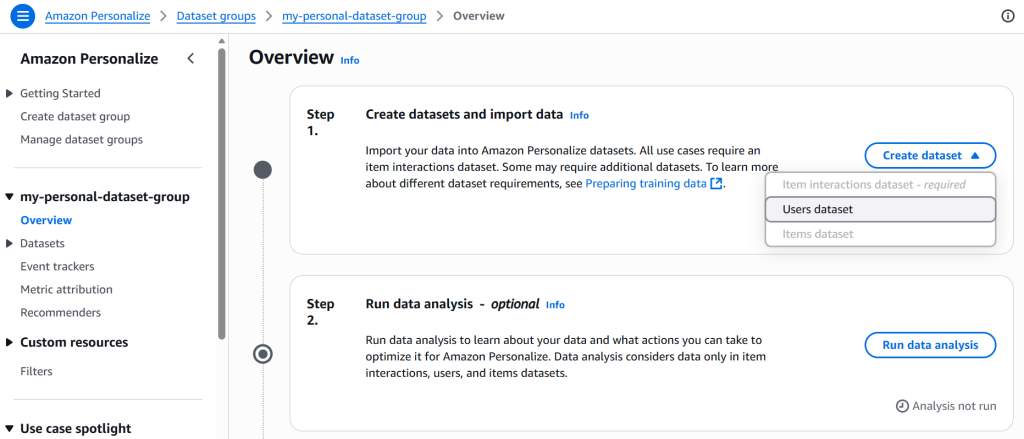
Task: Click the Amazon Personalize sidebar title
Action: [89, 59]
